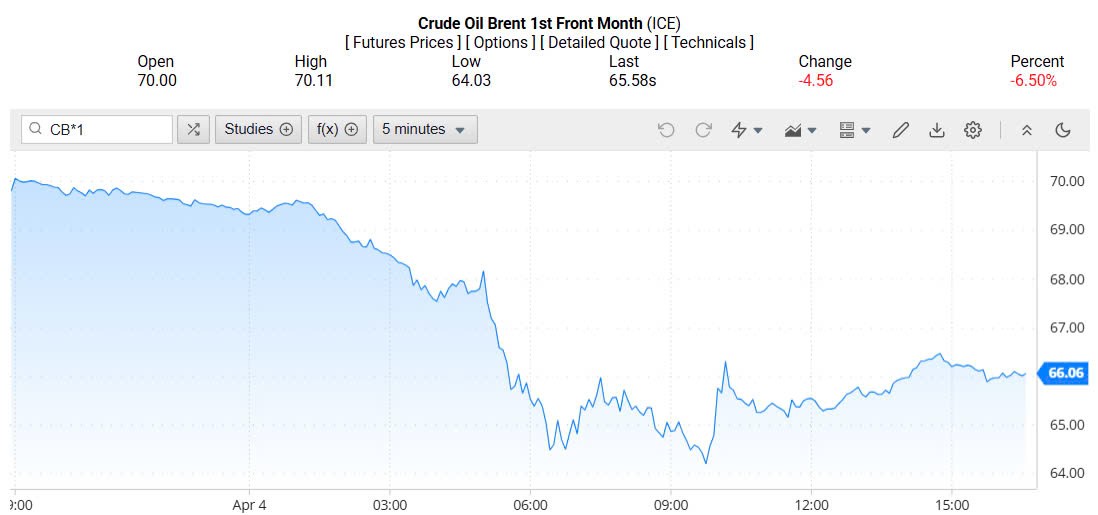Toggle dark mode moon icon

(1063, 130)
